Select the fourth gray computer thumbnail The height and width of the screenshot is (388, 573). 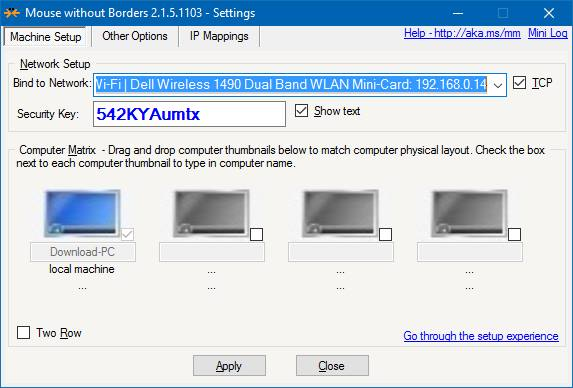pyautogui.click(x=469, y=213)
